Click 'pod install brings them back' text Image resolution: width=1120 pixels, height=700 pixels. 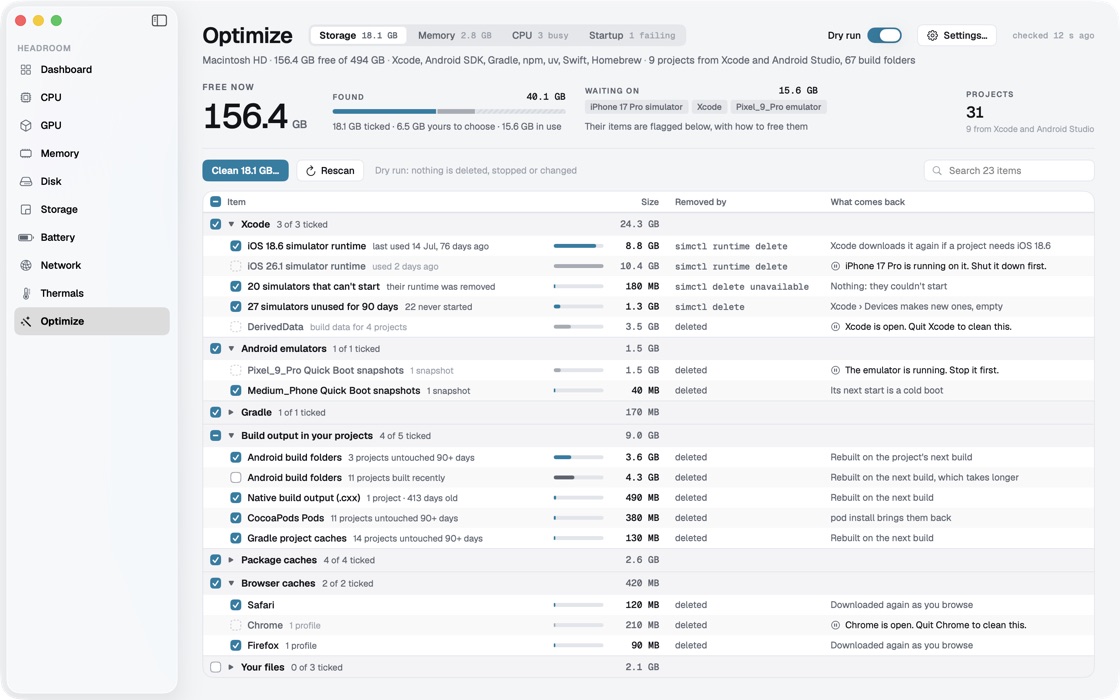pos(891,518)
